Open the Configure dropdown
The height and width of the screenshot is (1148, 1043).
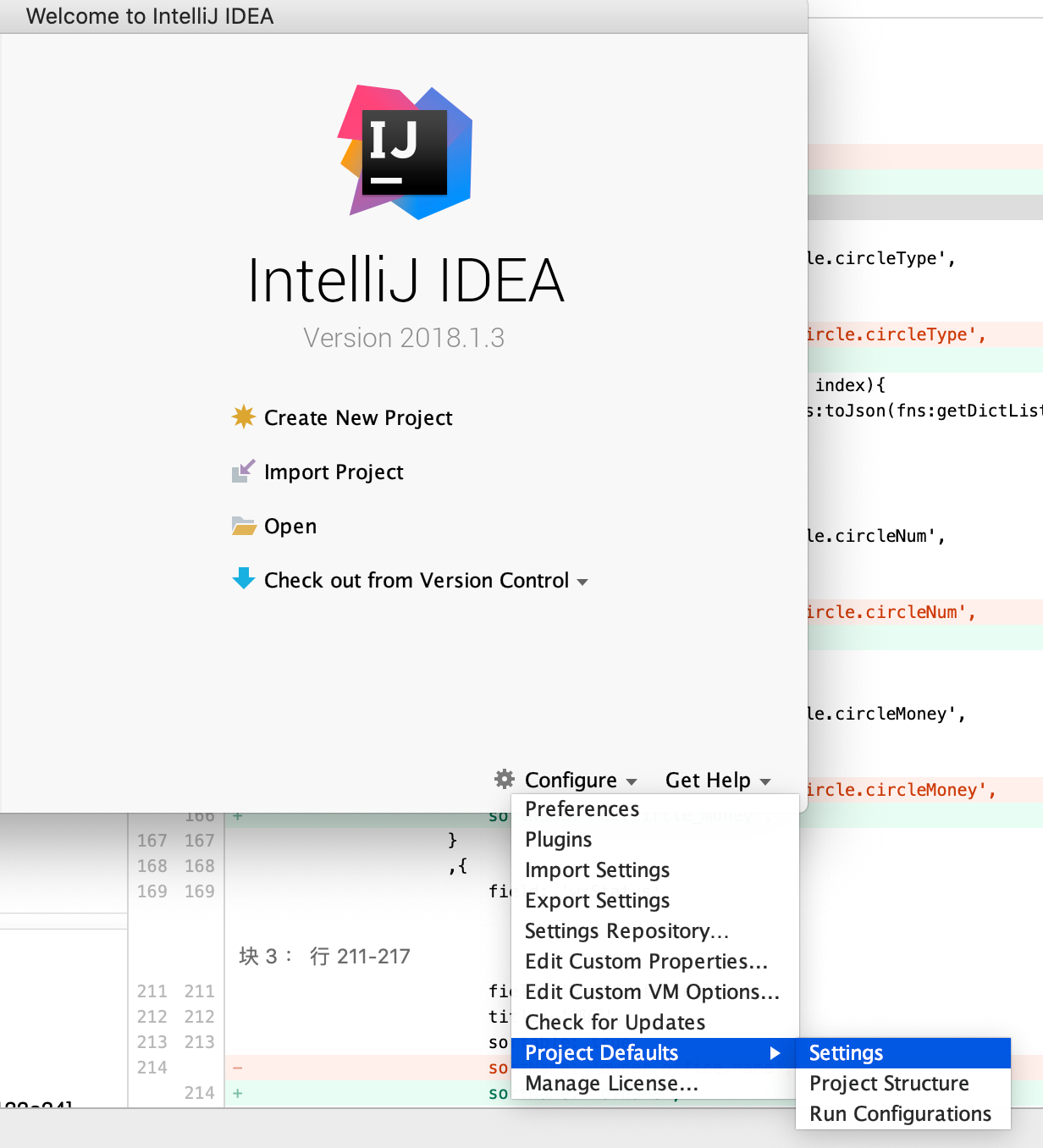581,780
